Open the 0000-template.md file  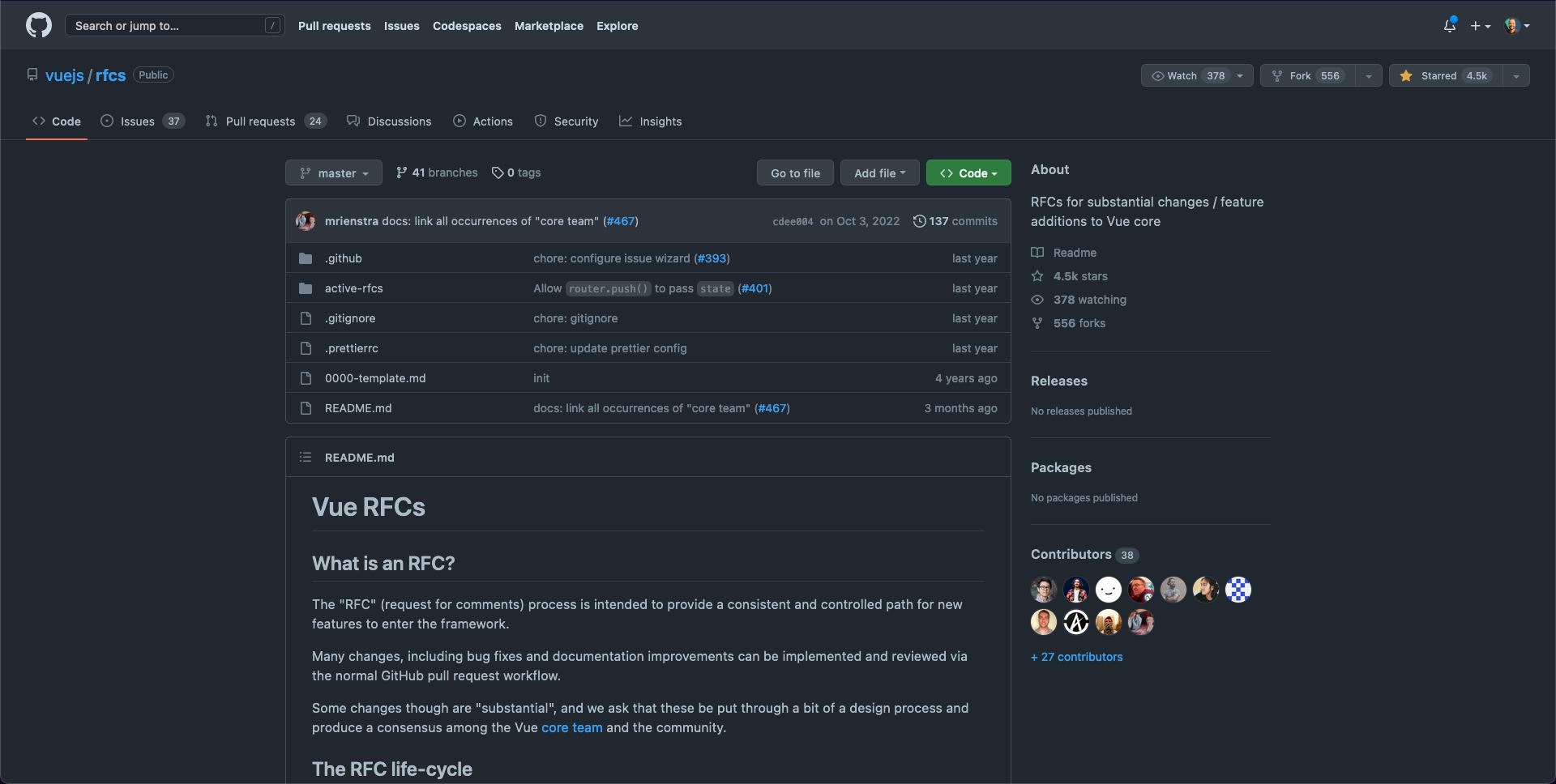pyautogui.click(x=375, y=378)
